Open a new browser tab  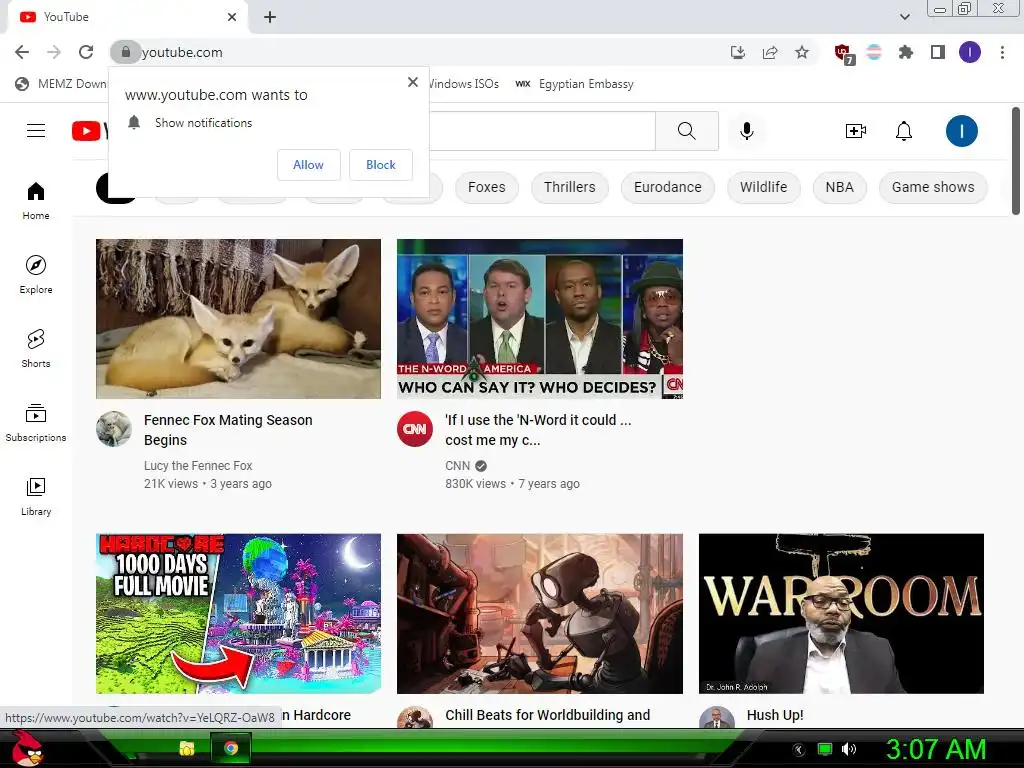pos(270,17)
